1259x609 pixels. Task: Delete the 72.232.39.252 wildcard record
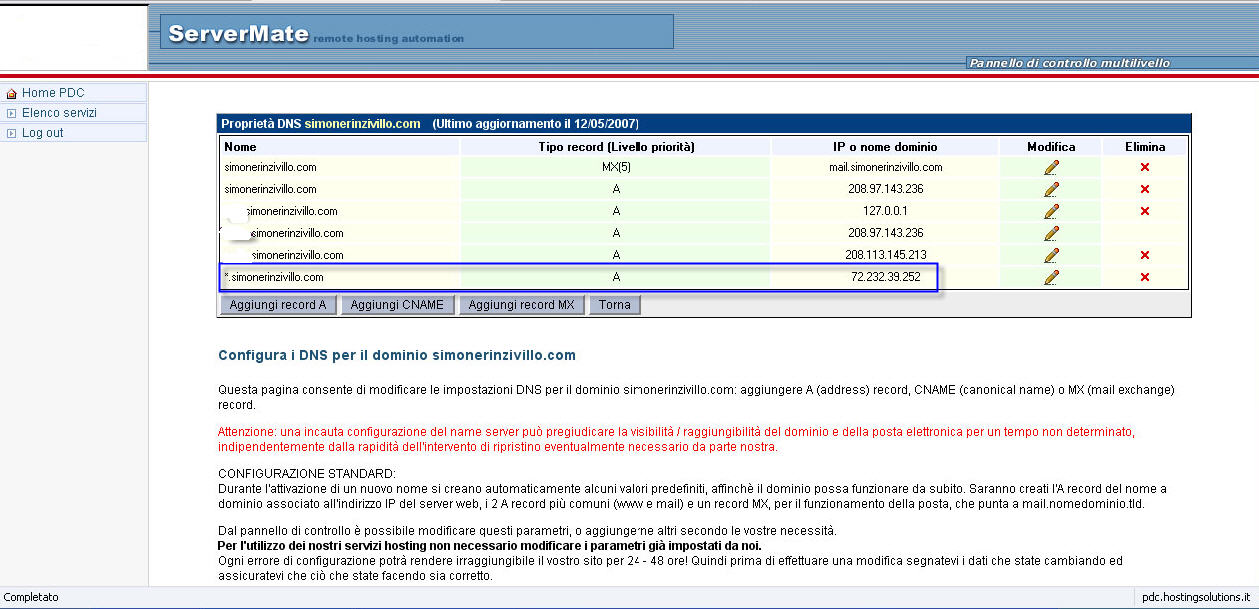point(1145,277)
